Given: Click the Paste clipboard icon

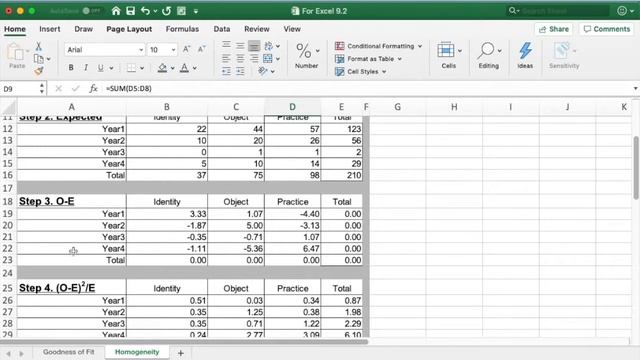Looking at the screenshot, I should 16,52.
